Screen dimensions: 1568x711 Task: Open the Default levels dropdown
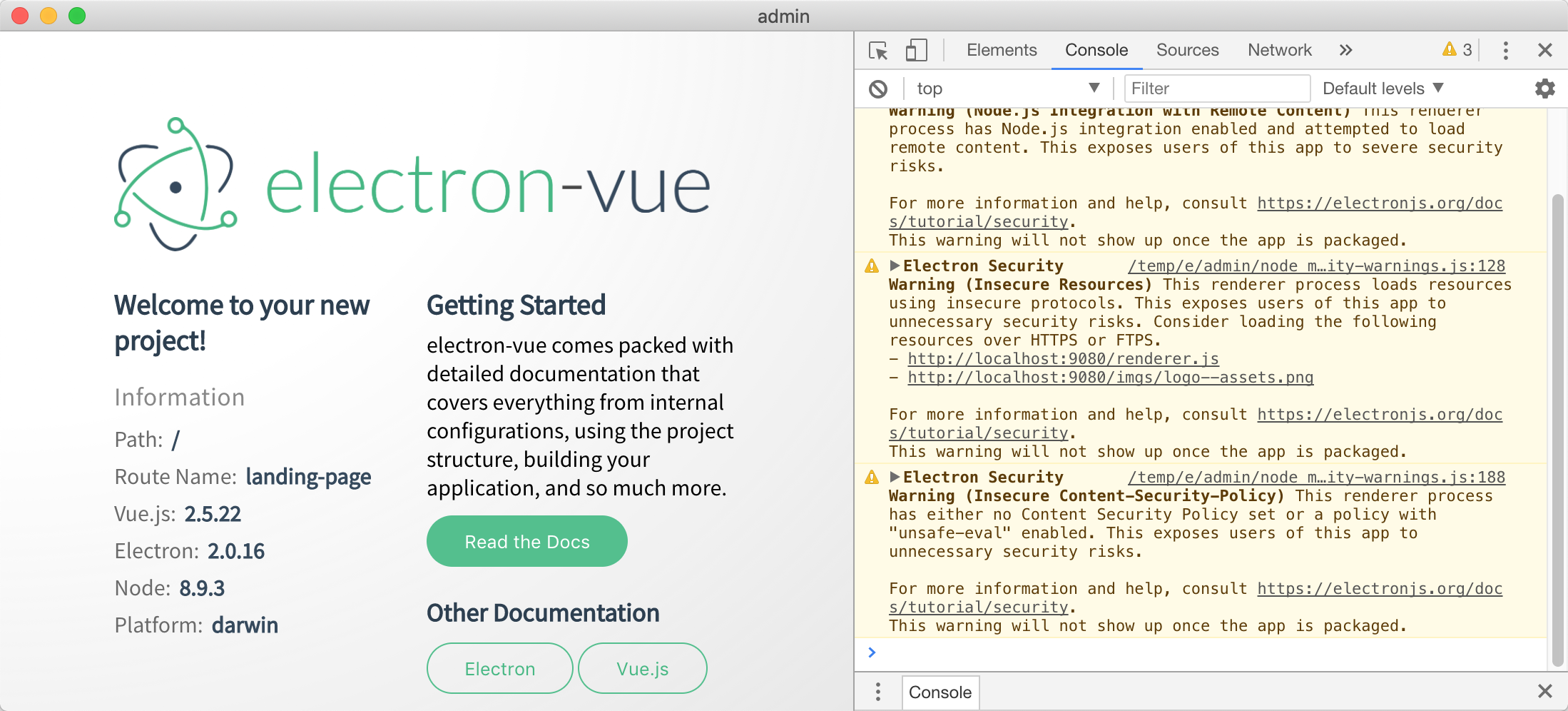coord(1383,89)
